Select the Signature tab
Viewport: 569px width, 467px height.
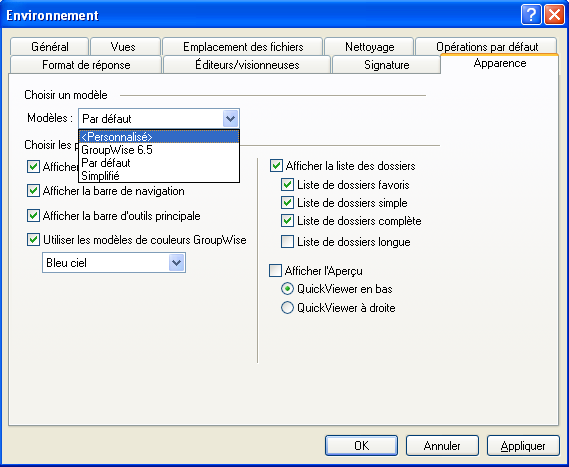coord(386,65)
